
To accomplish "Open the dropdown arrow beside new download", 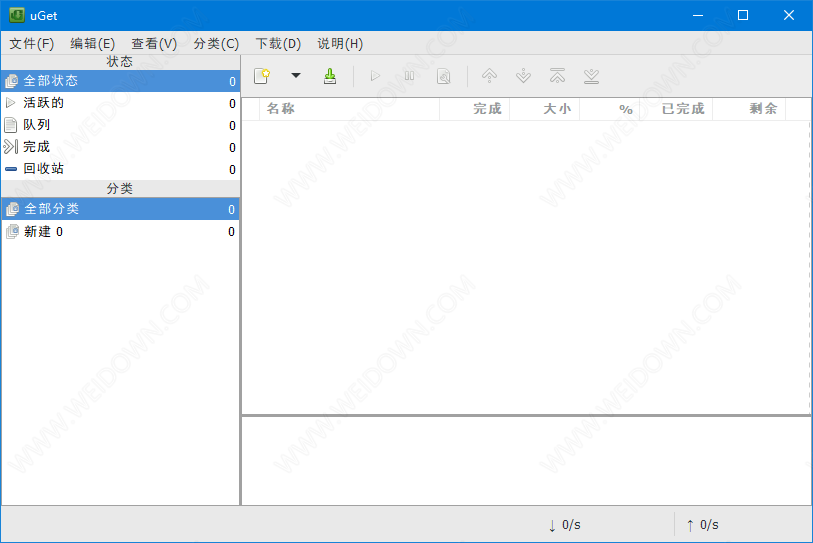I will click(295, 76).
